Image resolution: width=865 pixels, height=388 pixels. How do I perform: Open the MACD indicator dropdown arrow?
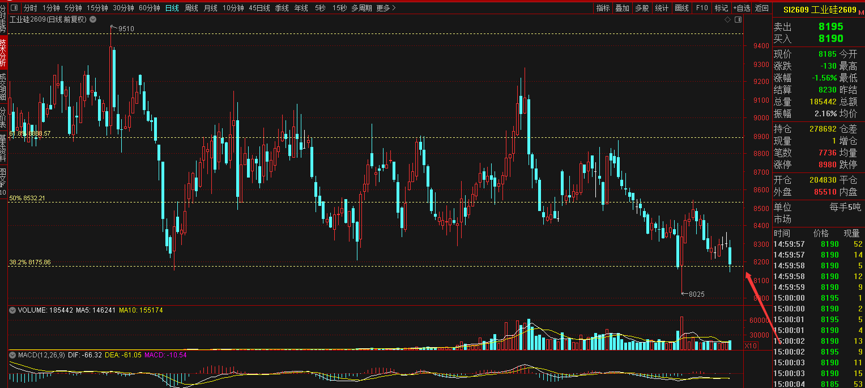[13, 354]
